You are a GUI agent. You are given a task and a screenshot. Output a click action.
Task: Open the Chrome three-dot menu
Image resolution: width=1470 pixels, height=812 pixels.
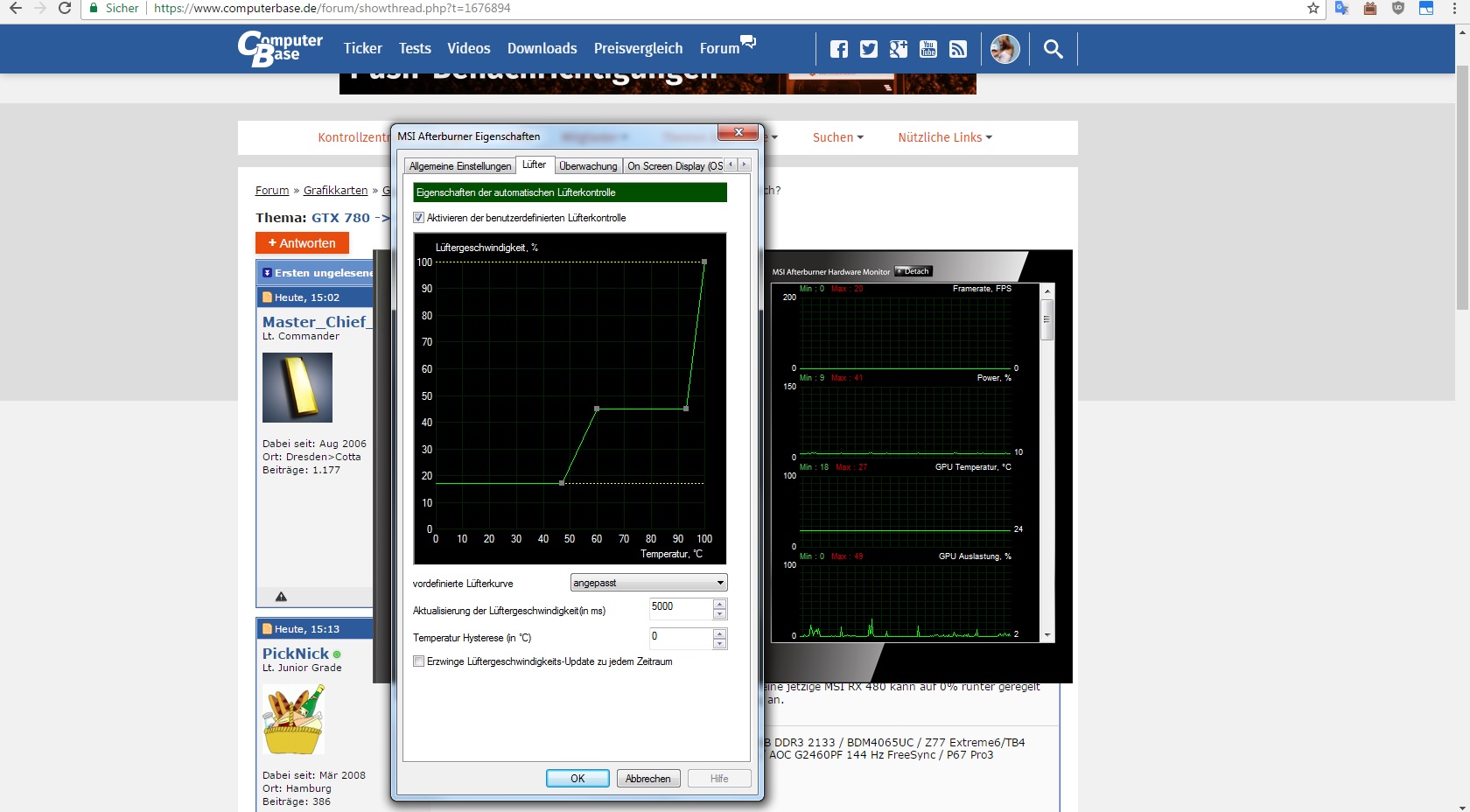point(1454,8)
